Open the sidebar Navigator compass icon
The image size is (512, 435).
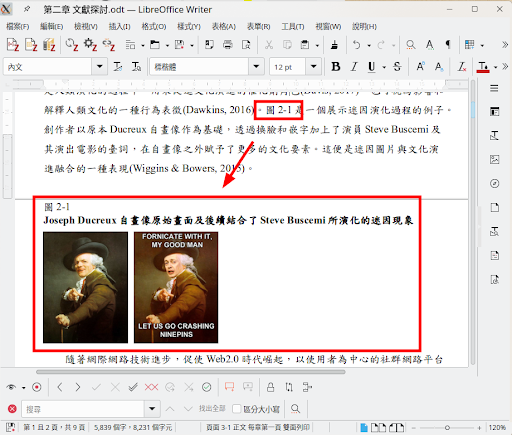click(494, 183)
